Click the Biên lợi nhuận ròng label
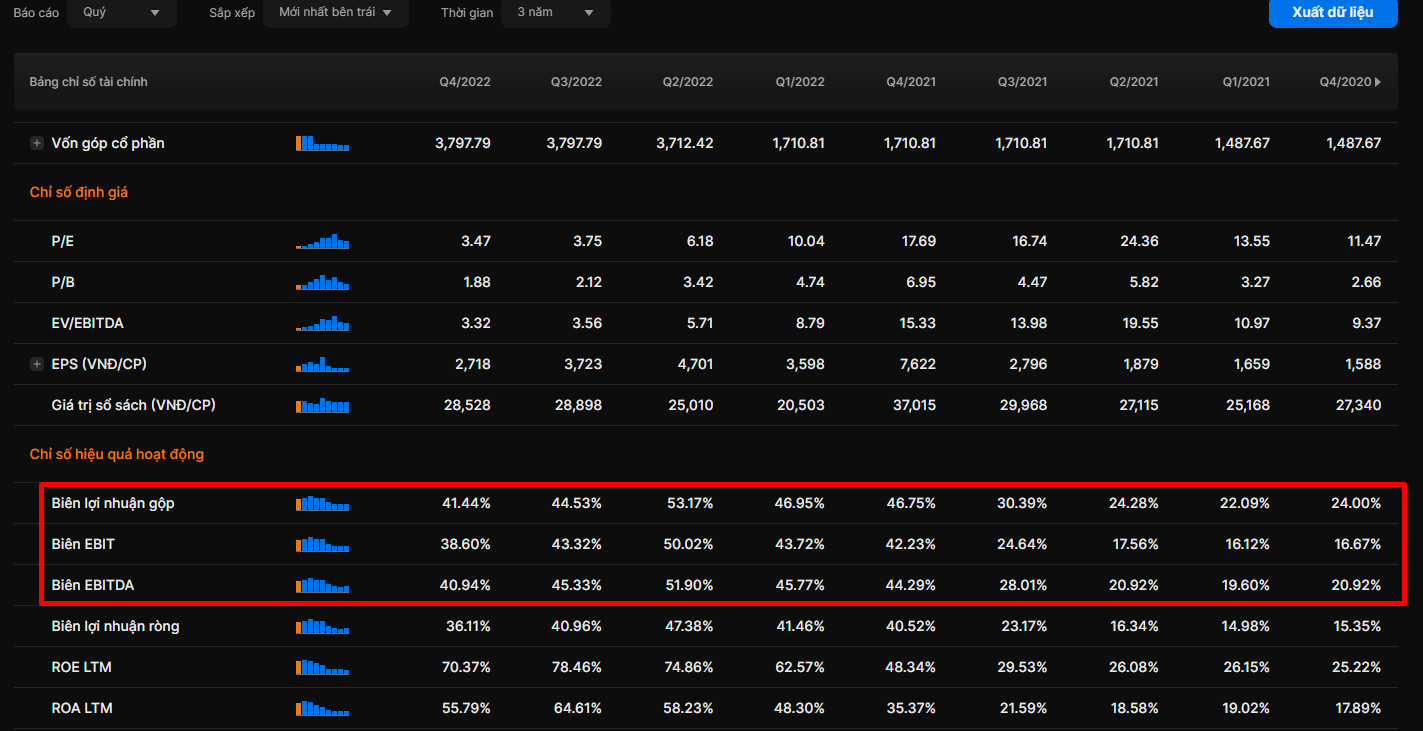1423x731 pixels. point(116,626)
